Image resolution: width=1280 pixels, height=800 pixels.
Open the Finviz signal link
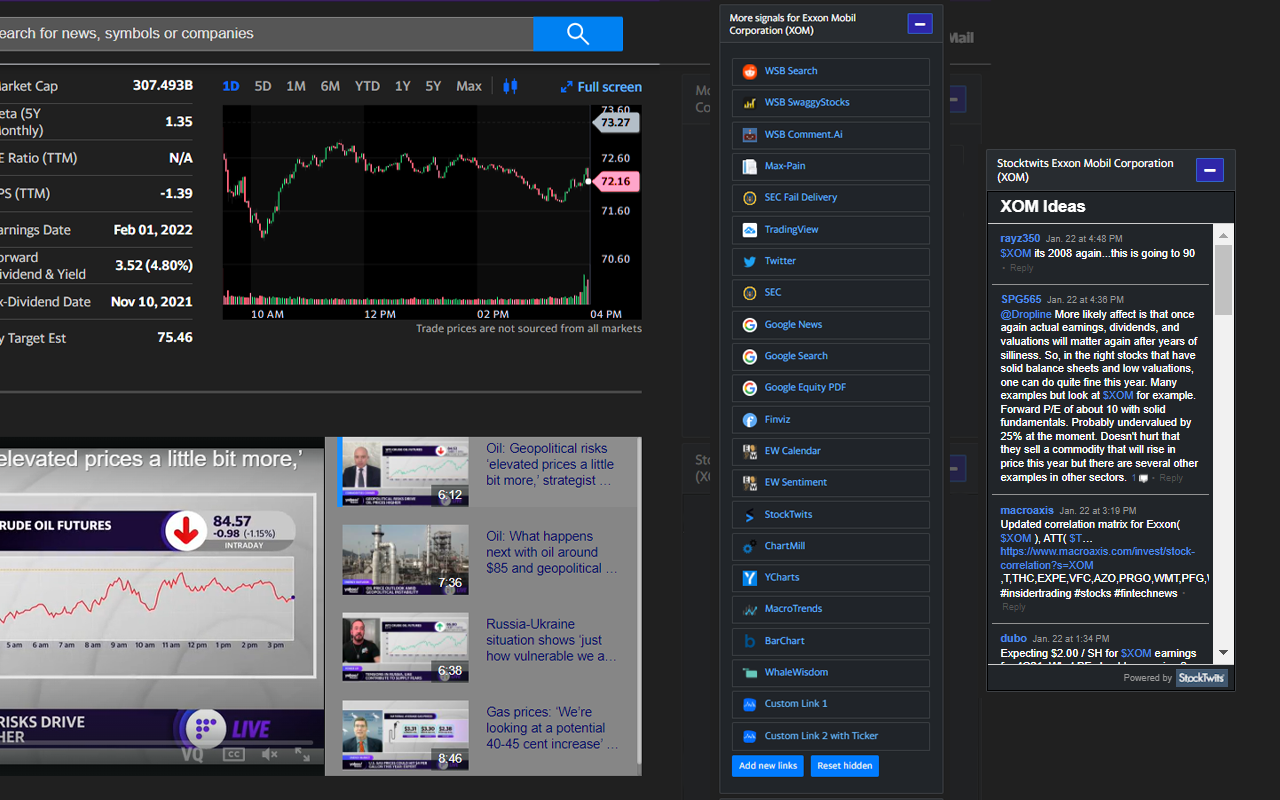pyautogui.click(x=830, y=420)
